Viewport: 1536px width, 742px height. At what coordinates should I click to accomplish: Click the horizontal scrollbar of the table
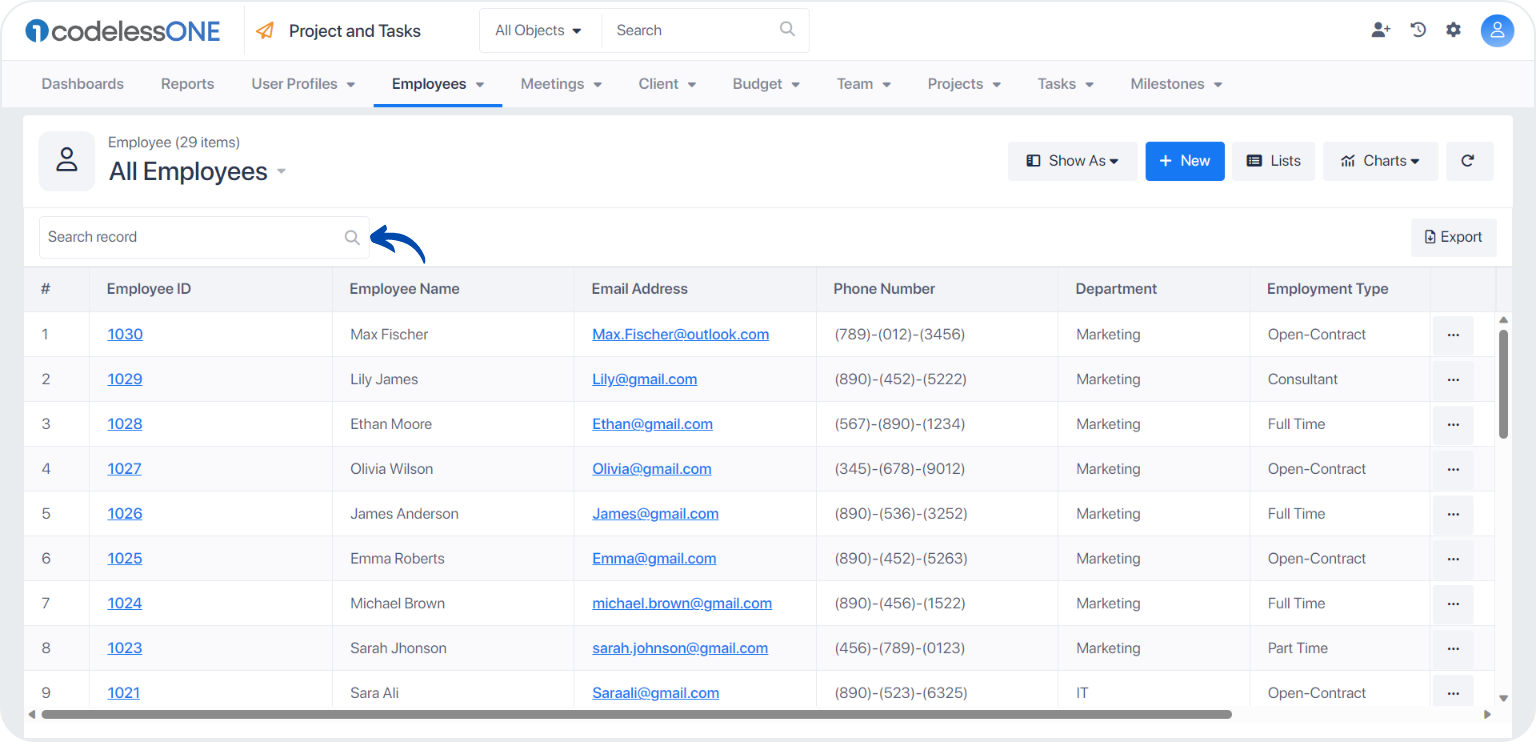point(636,714)
